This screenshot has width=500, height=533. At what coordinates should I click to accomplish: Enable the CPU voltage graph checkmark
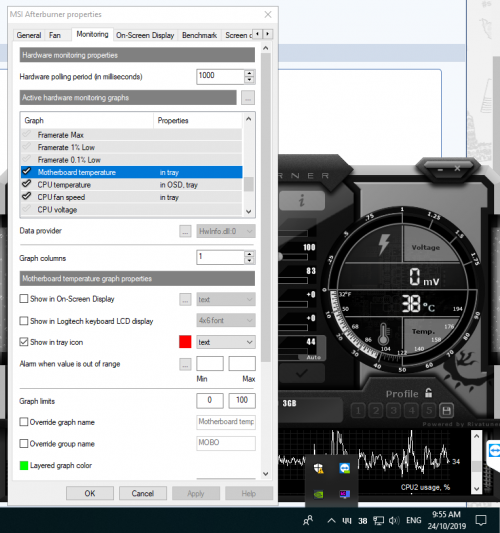tap(27, 209)
